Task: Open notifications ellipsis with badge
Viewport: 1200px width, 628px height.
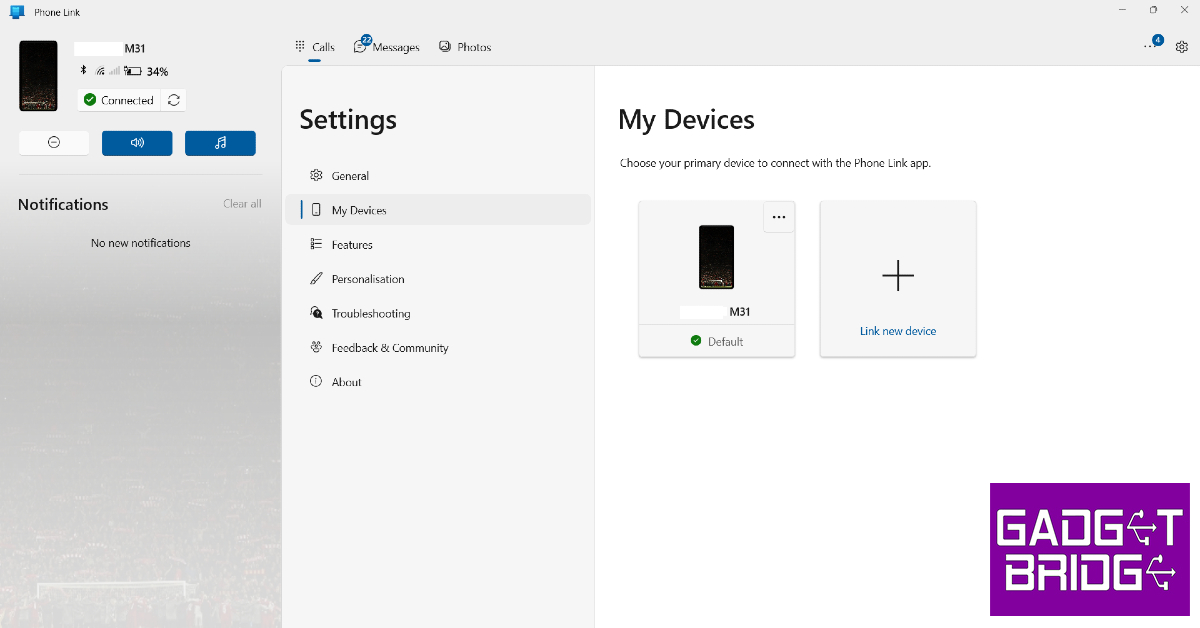Action: (x=1150, y=46)
